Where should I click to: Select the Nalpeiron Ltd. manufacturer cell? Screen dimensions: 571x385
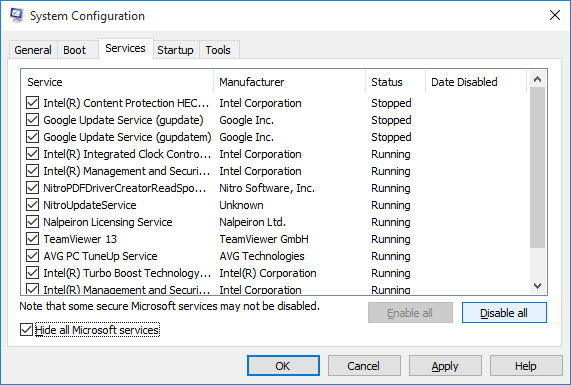click(x=252, y=222)
